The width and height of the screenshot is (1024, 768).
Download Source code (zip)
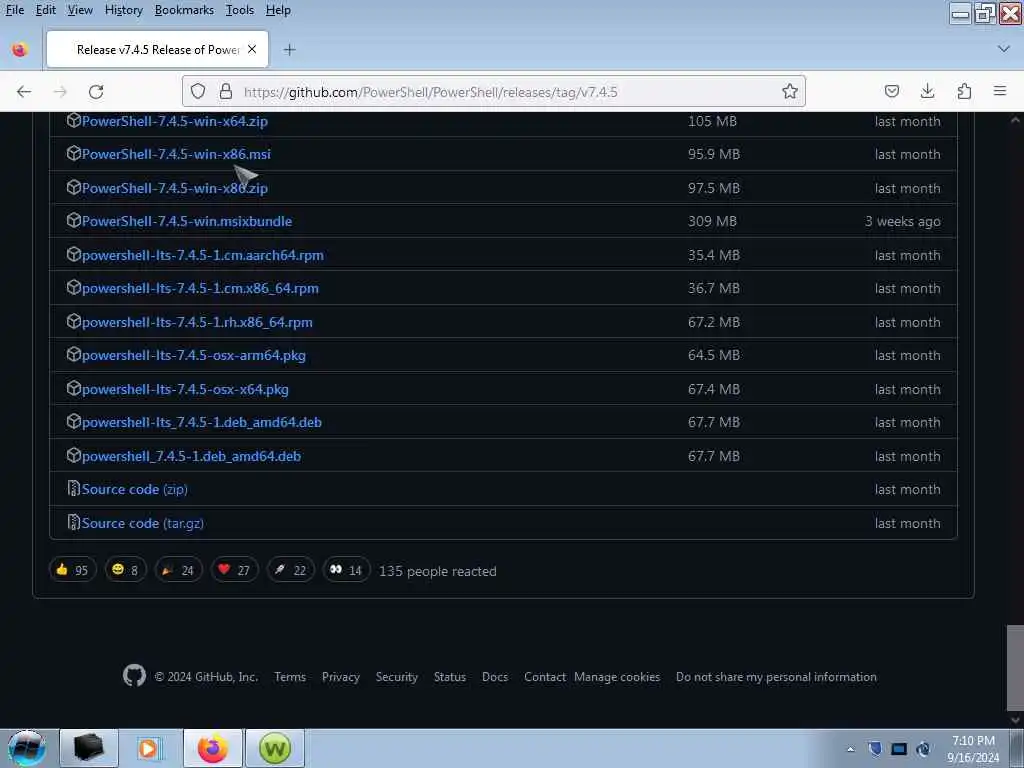135,489
